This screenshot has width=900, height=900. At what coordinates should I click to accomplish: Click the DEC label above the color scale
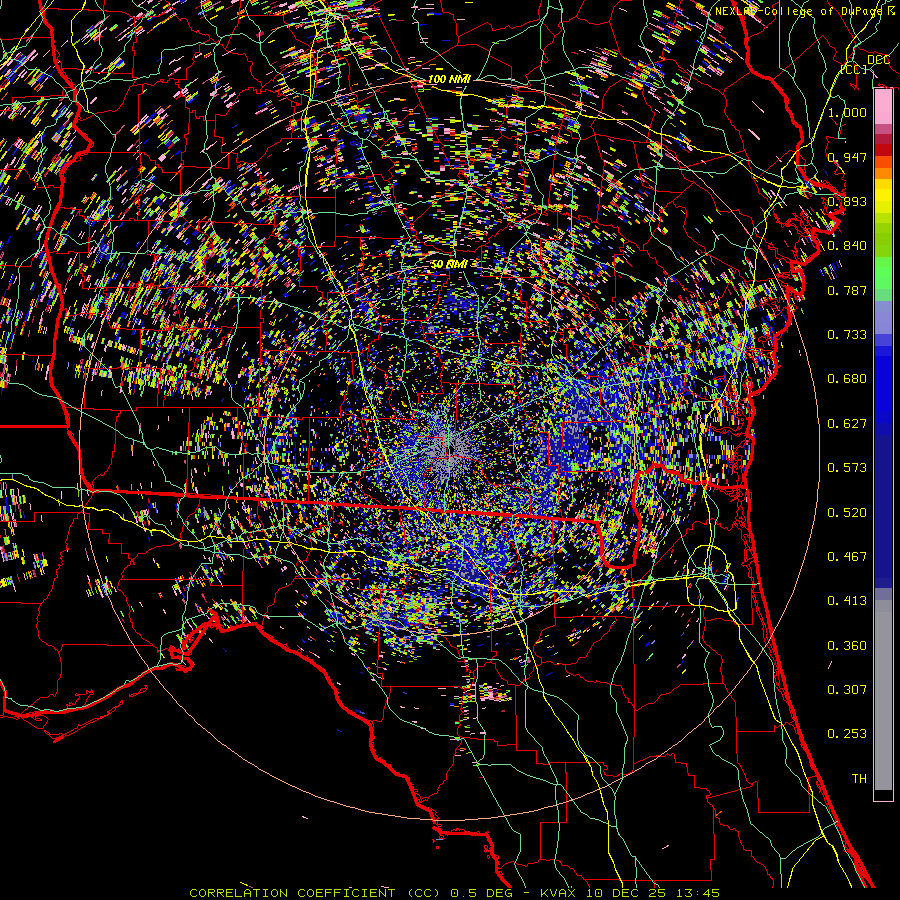tap(878, 60)
